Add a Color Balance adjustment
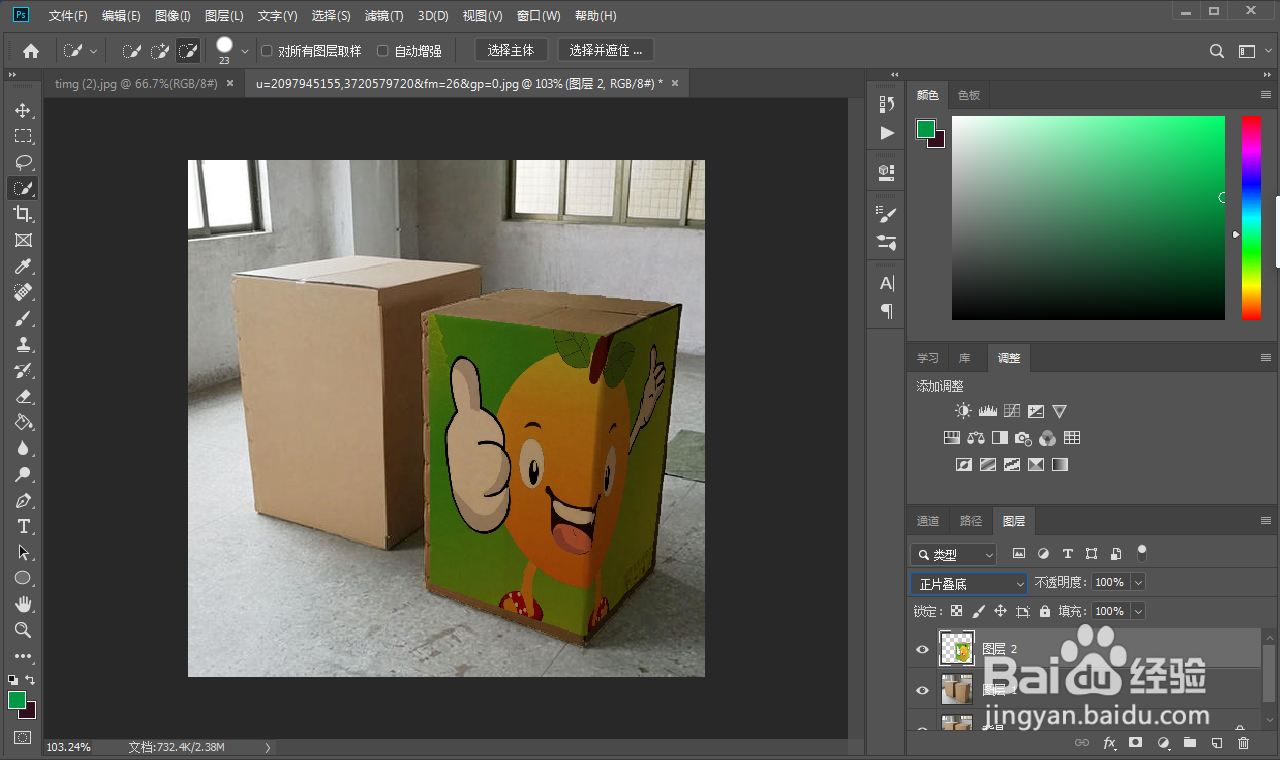 click(x=976, y=438)
